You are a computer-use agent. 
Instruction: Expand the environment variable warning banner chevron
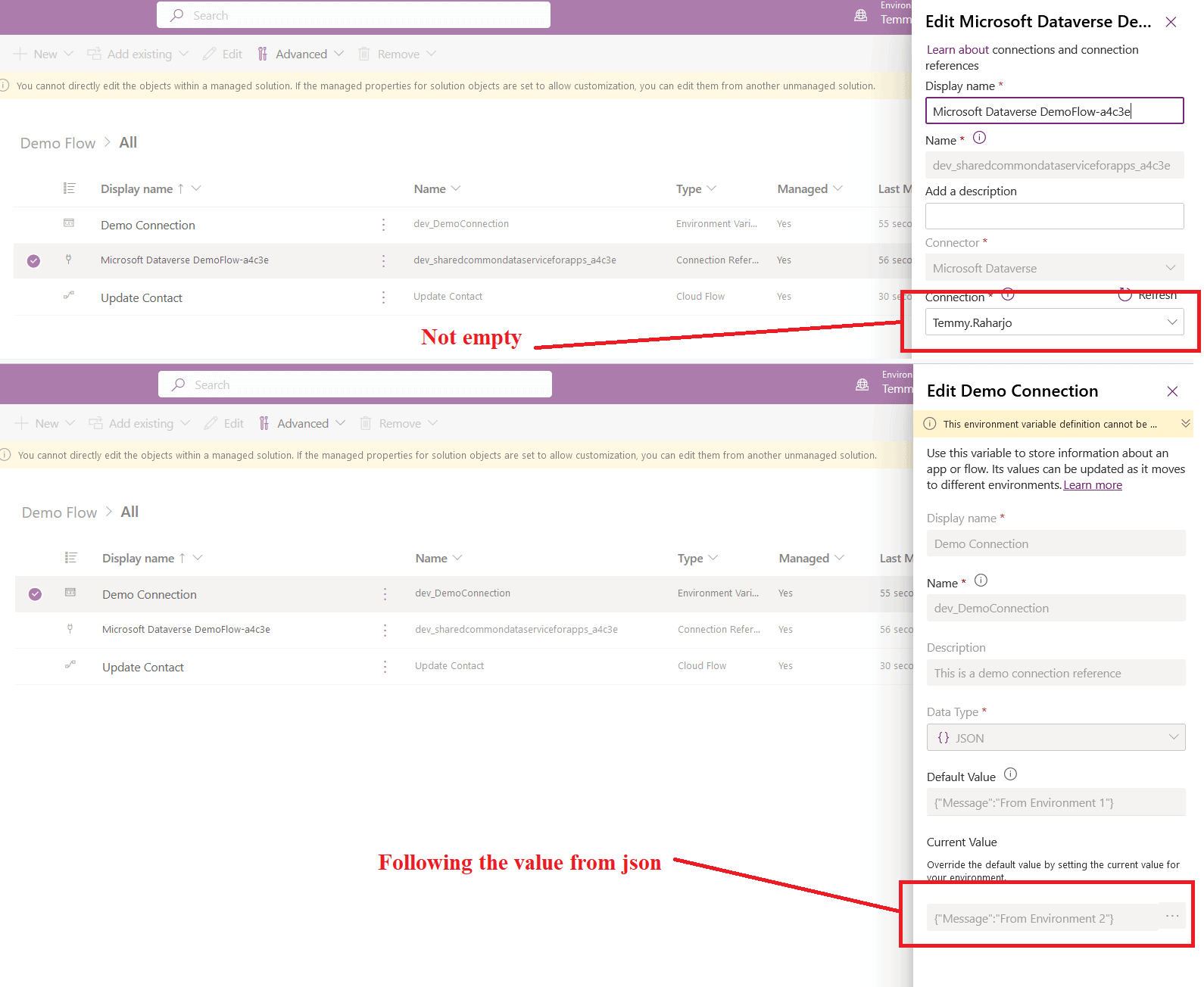pyautogui.click(x=1185, y=424)
